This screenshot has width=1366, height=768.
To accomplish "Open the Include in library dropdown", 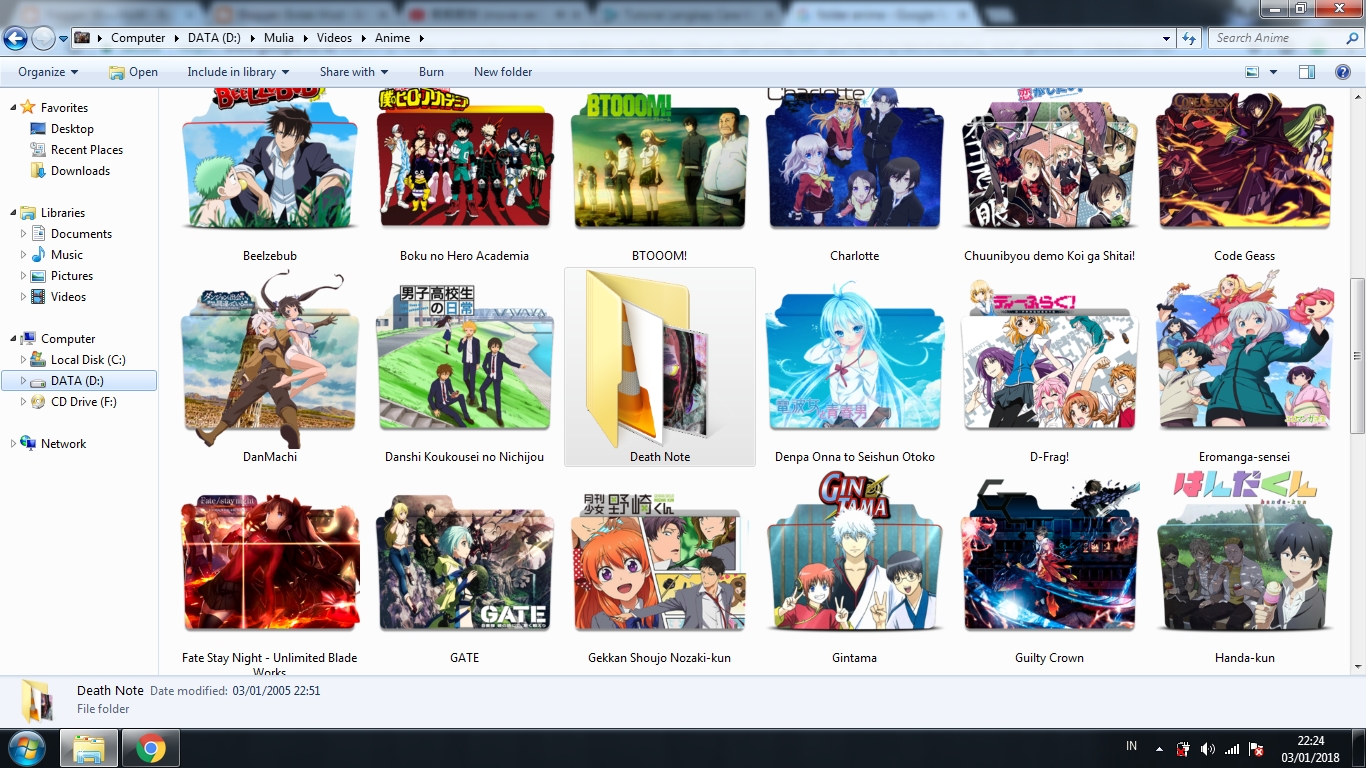I will (x=238, y=71).
